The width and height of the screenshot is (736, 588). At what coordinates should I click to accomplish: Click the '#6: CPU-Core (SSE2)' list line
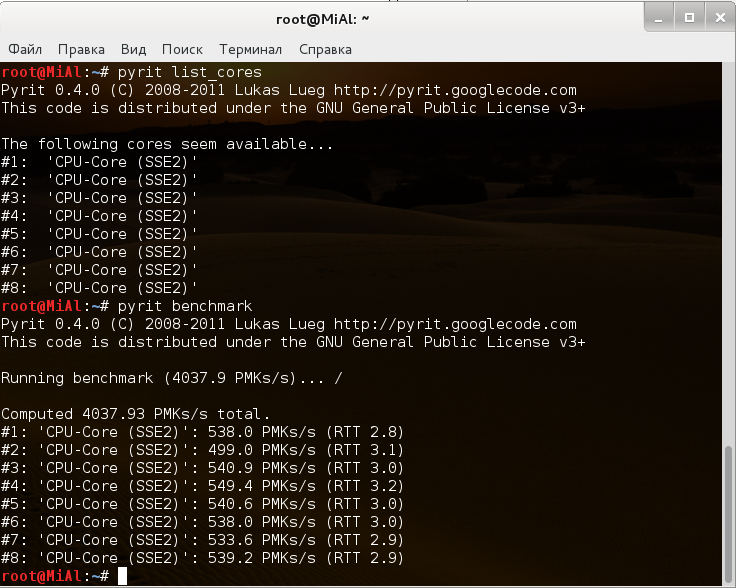point(99,252)
